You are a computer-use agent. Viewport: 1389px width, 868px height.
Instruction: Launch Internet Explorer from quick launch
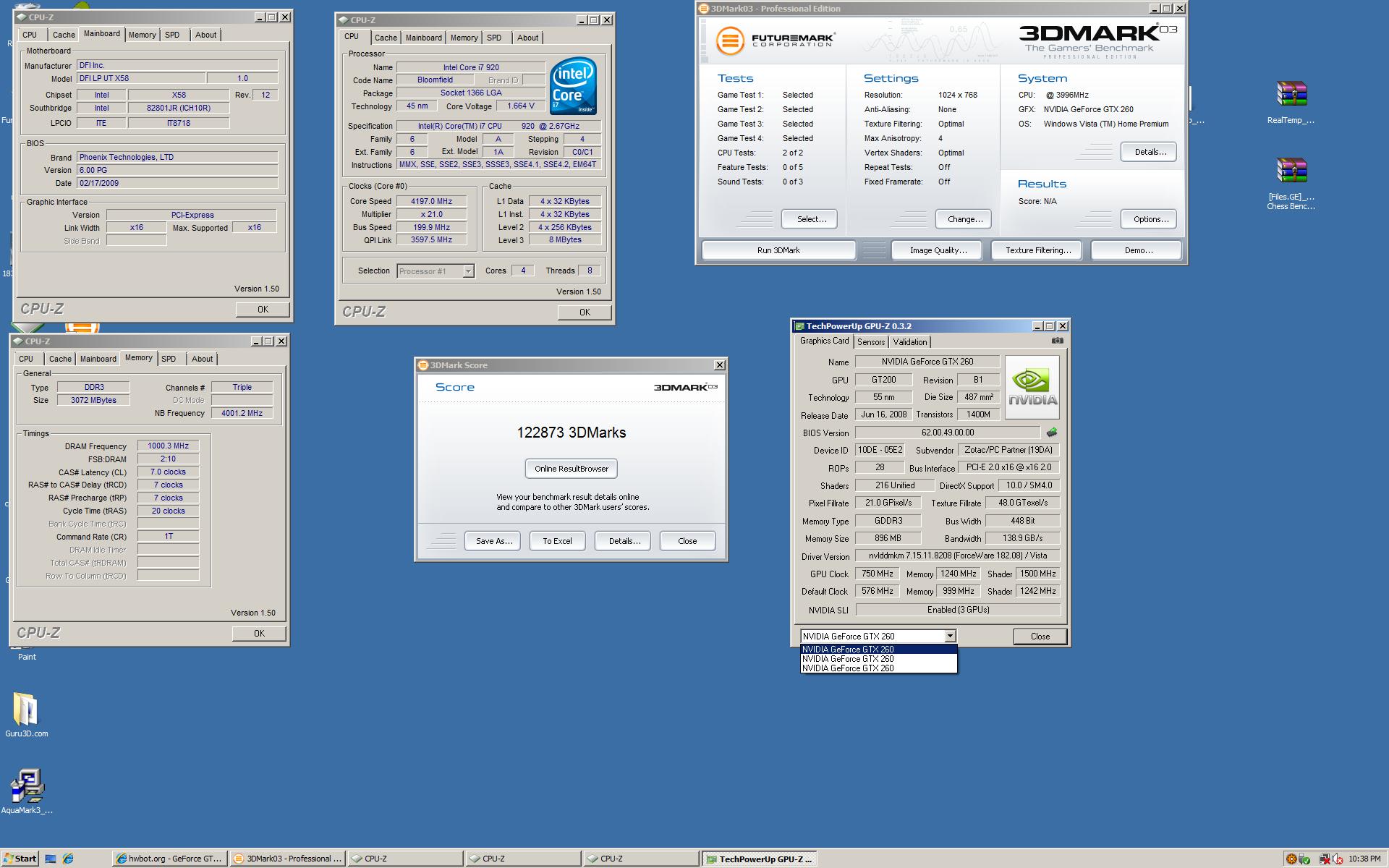(x=68, y=859)
